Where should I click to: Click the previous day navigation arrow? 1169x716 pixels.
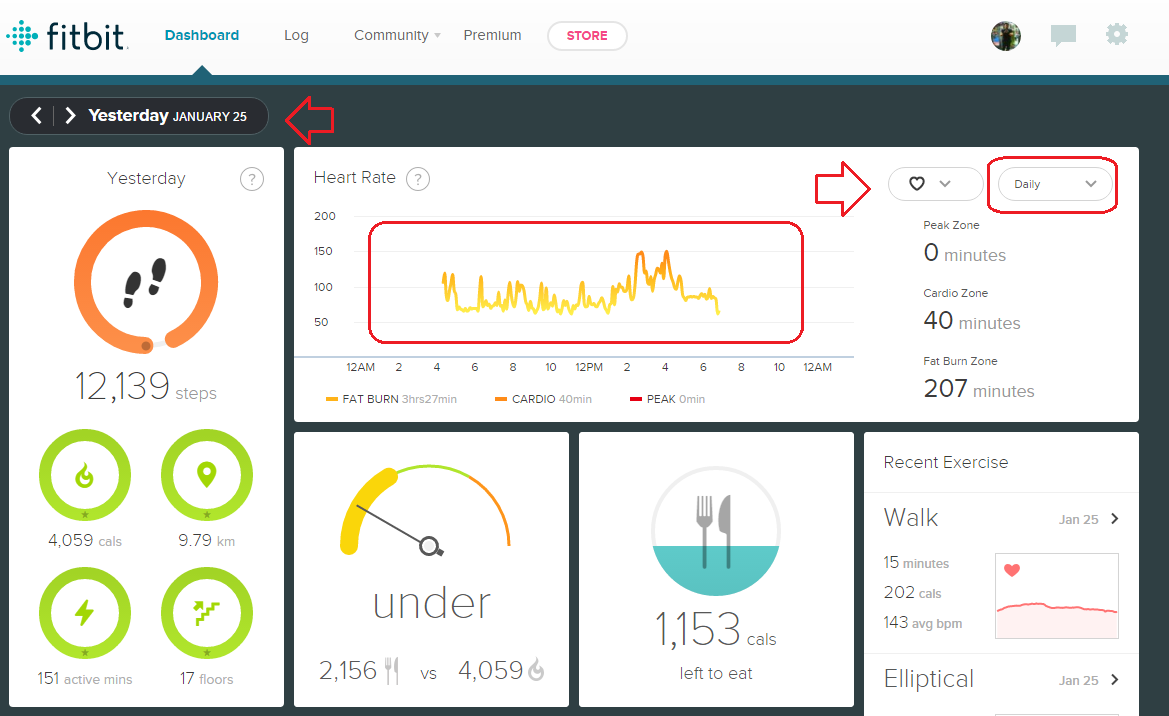click(x=36, y=115)
